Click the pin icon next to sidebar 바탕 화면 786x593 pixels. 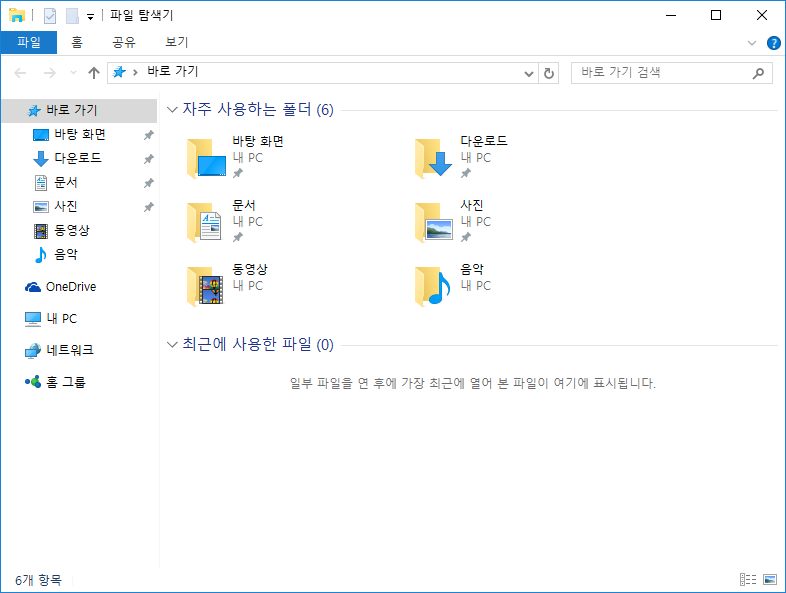pyautogui.click(x=148, y=135)
